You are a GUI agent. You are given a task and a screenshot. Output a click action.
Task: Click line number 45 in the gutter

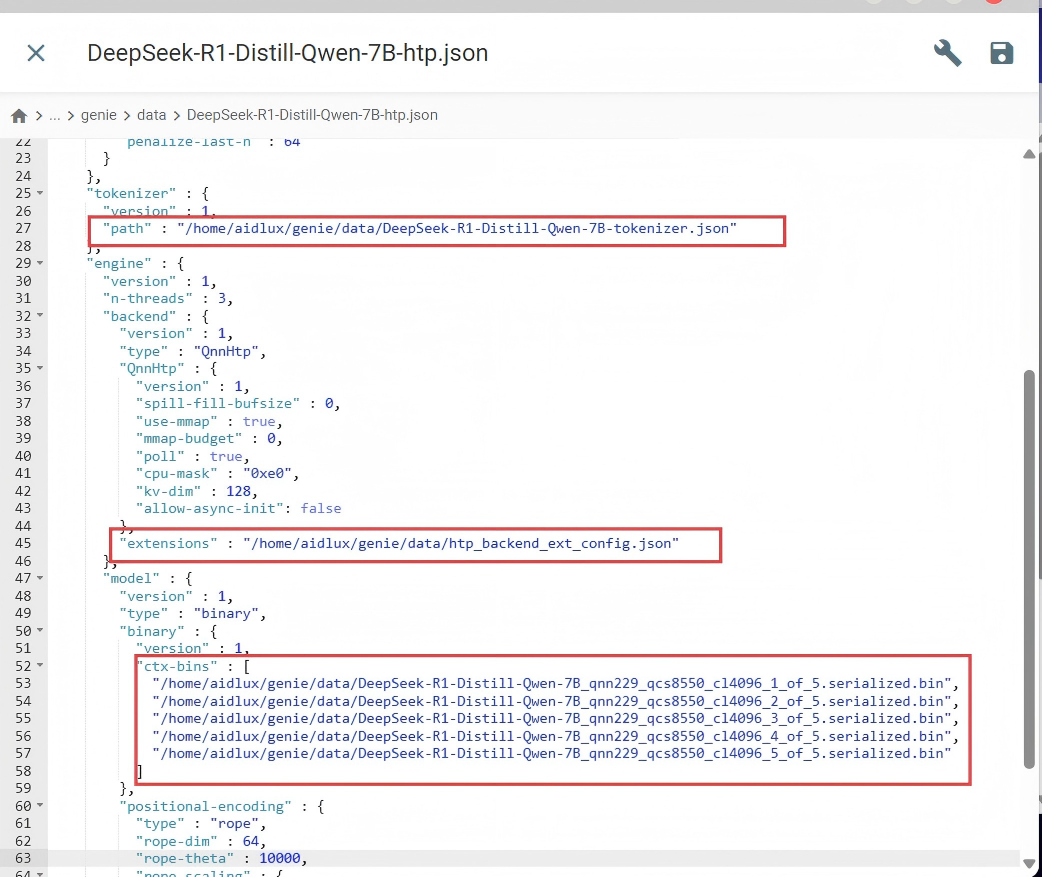23,543
